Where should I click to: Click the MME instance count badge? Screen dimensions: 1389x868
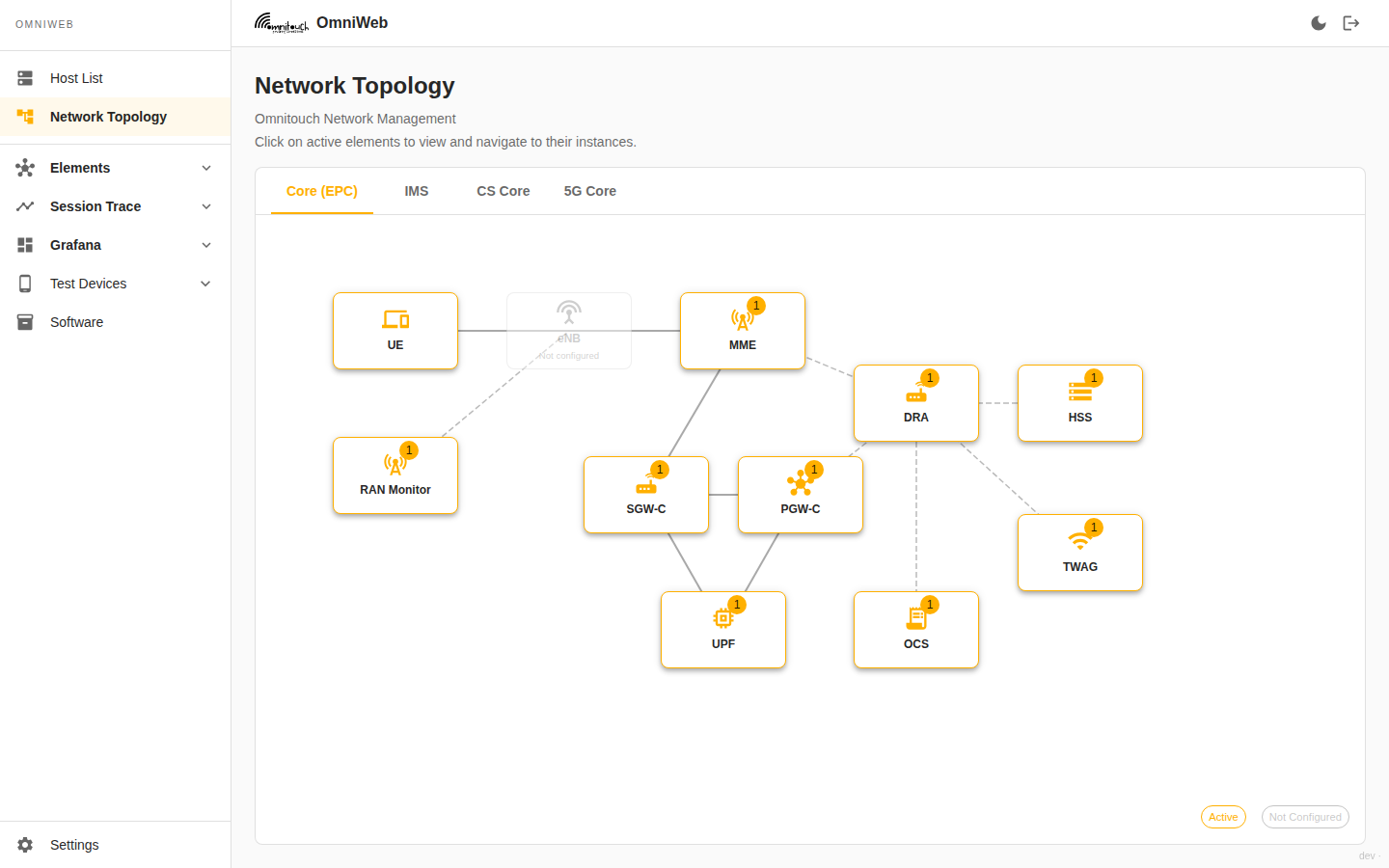tap(756, 306)
